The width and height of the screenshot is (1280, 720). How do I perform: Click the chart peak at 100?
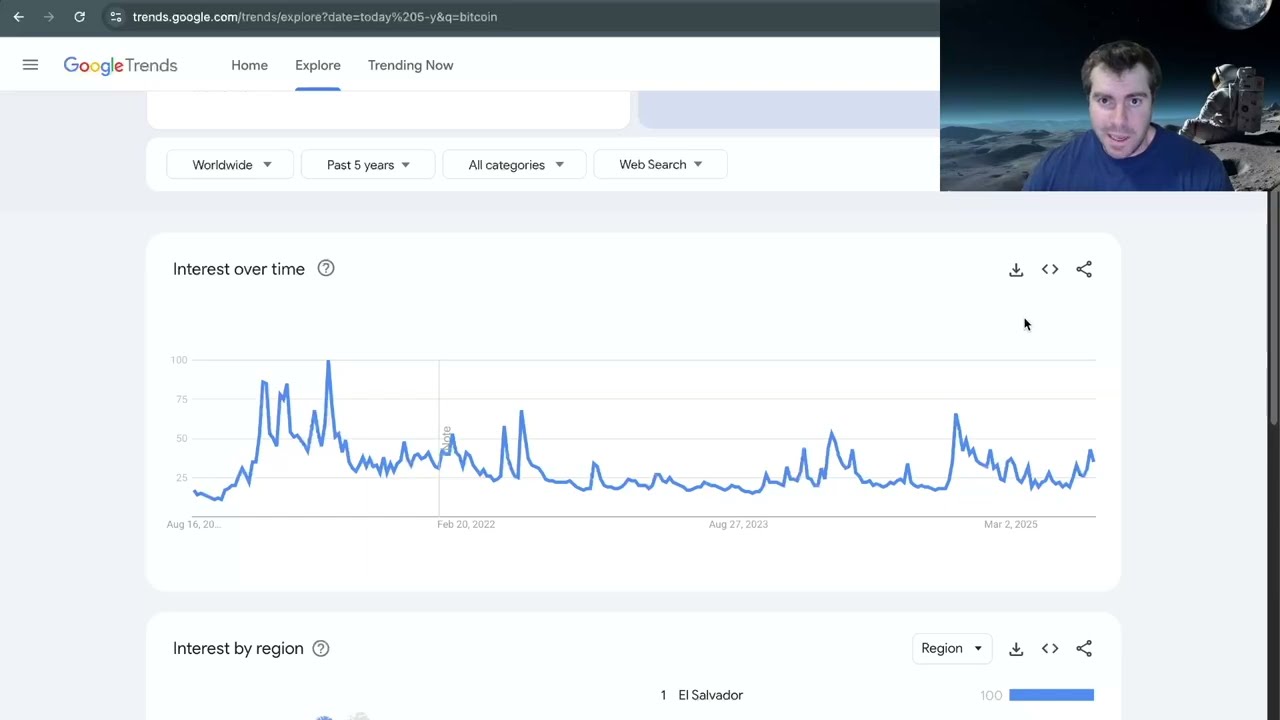coord(328,360)
